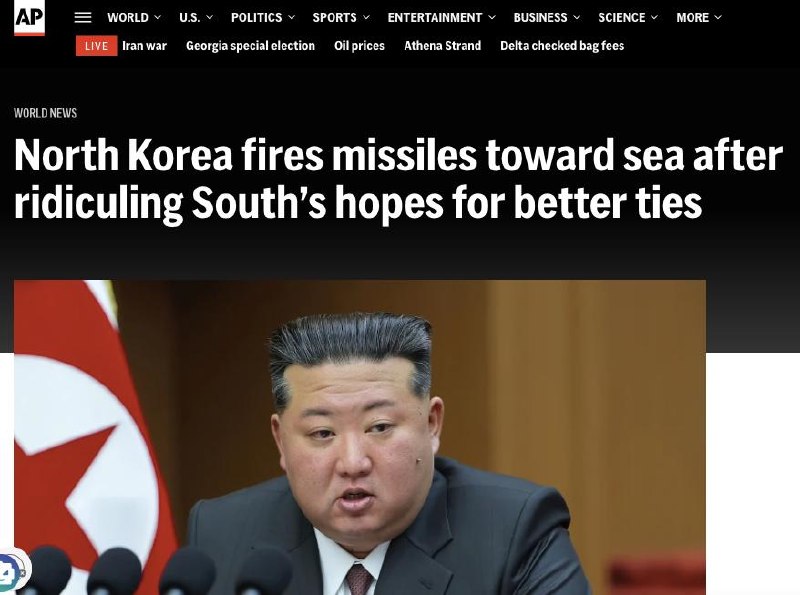Expand the Sports dropdown arrow
The width and height of the screenshot is (800, 595).
(x=366, y=17)
